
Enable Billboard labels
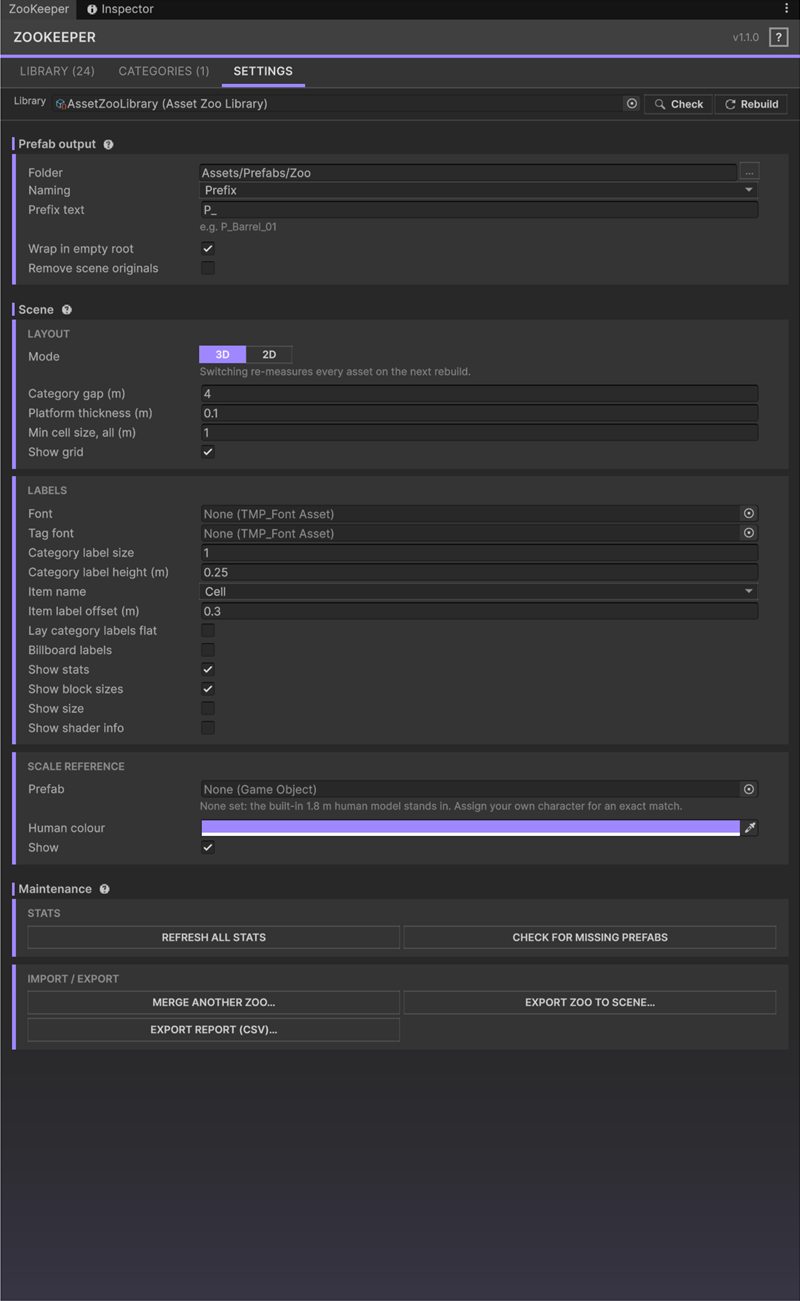click(208, 650)
